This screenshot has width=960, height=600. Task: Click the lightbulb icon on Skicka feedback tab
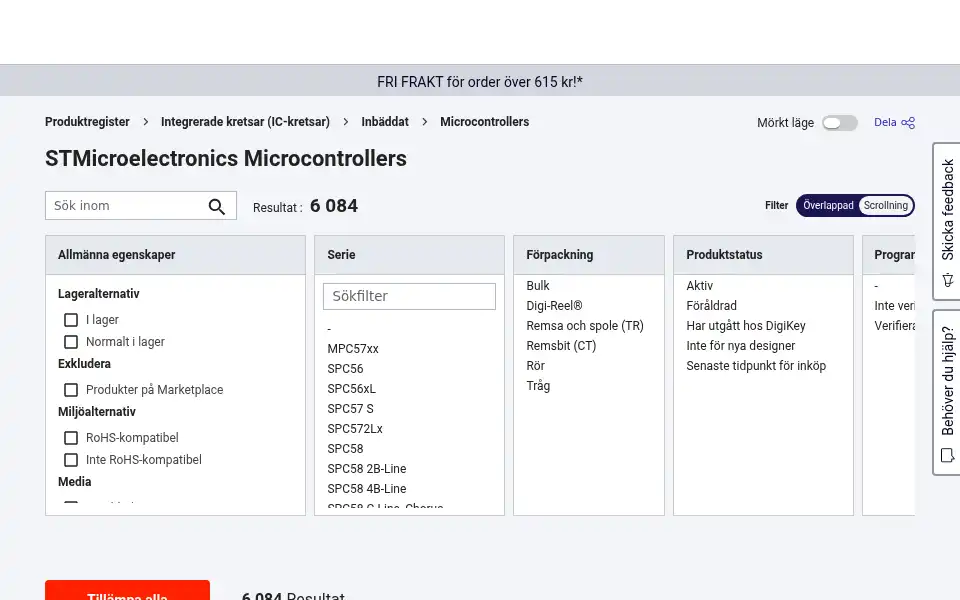coord(948,280)
